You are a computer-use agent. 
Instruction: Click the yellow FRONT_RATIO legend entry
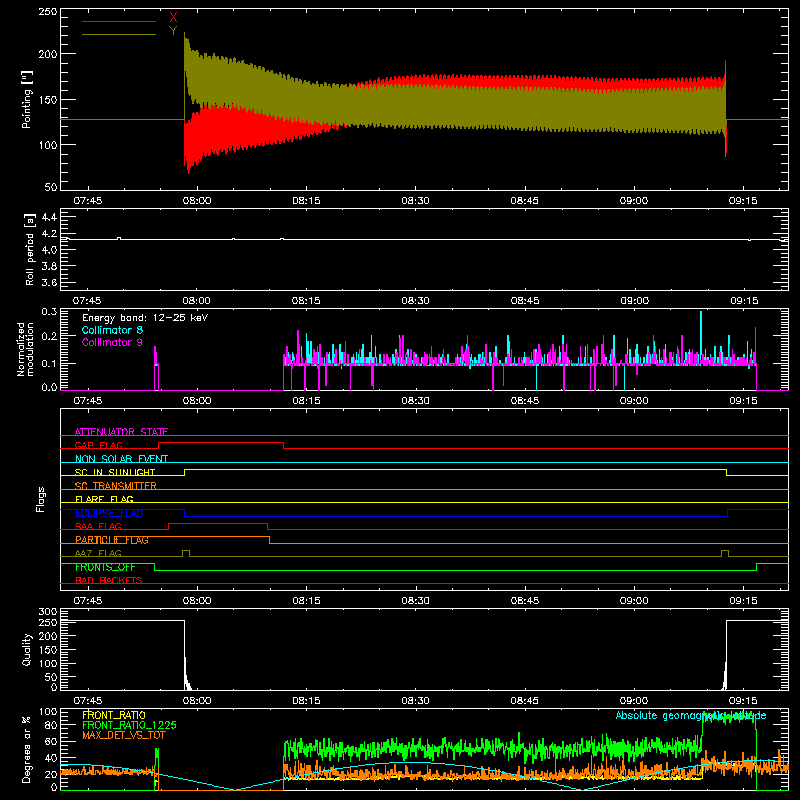114,715
